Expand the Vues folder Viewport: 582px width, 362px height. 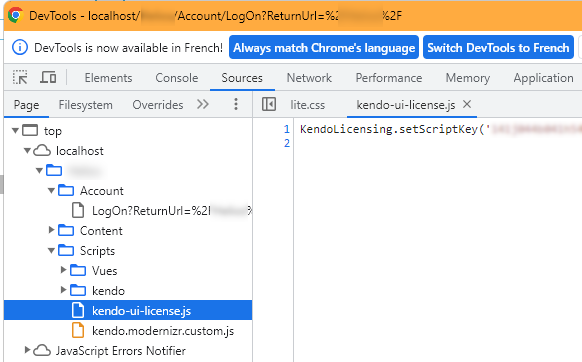click(x=63, y=270)
